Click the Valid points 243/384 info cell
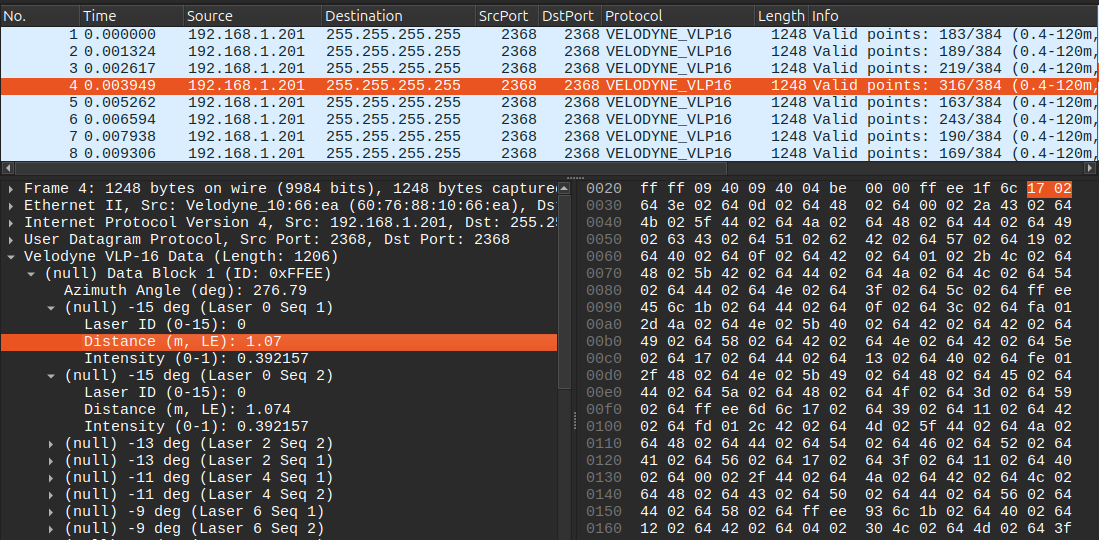This screenshot has height=540, width=1099. coord(953,119)
